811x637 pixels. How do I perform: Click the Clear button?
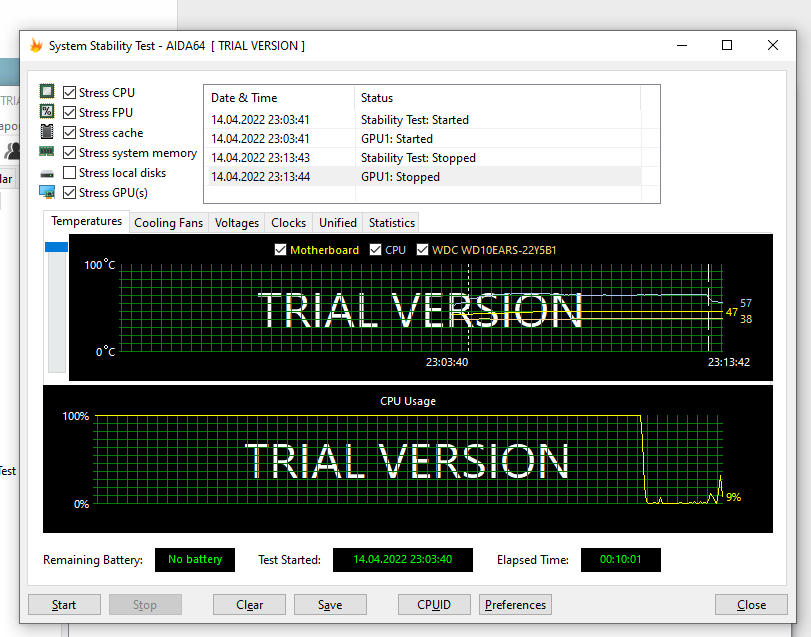pos(249,604)
